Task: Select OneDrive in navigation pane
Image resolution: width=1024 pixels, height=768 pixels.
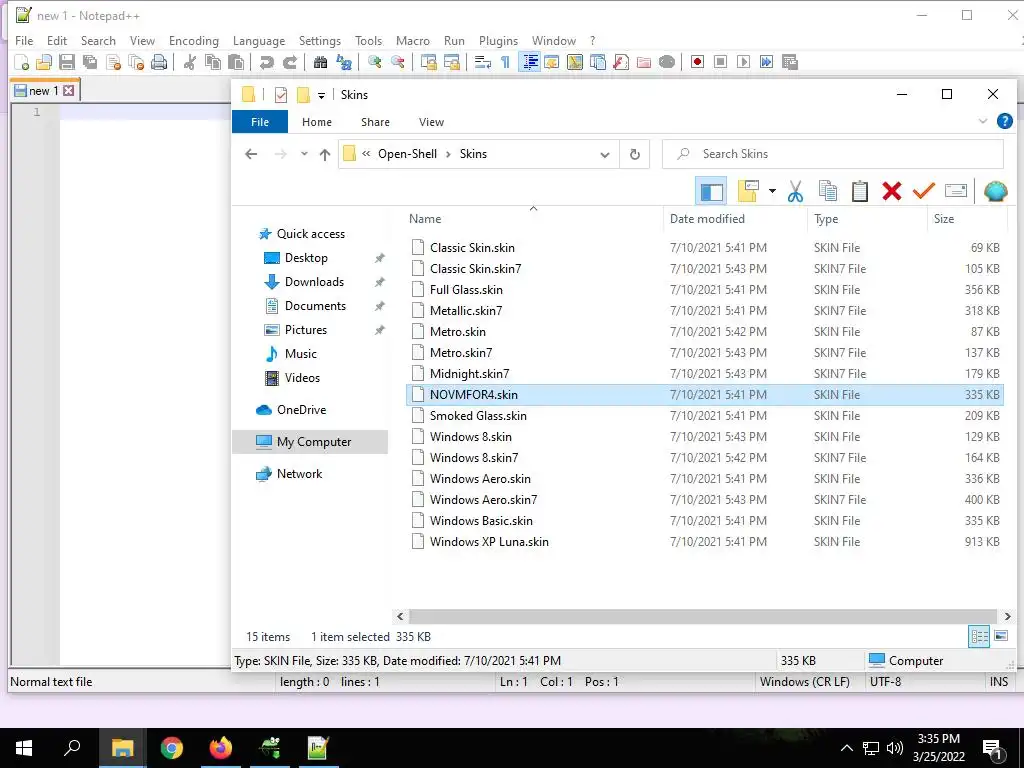Action: (x=301, y=409)
